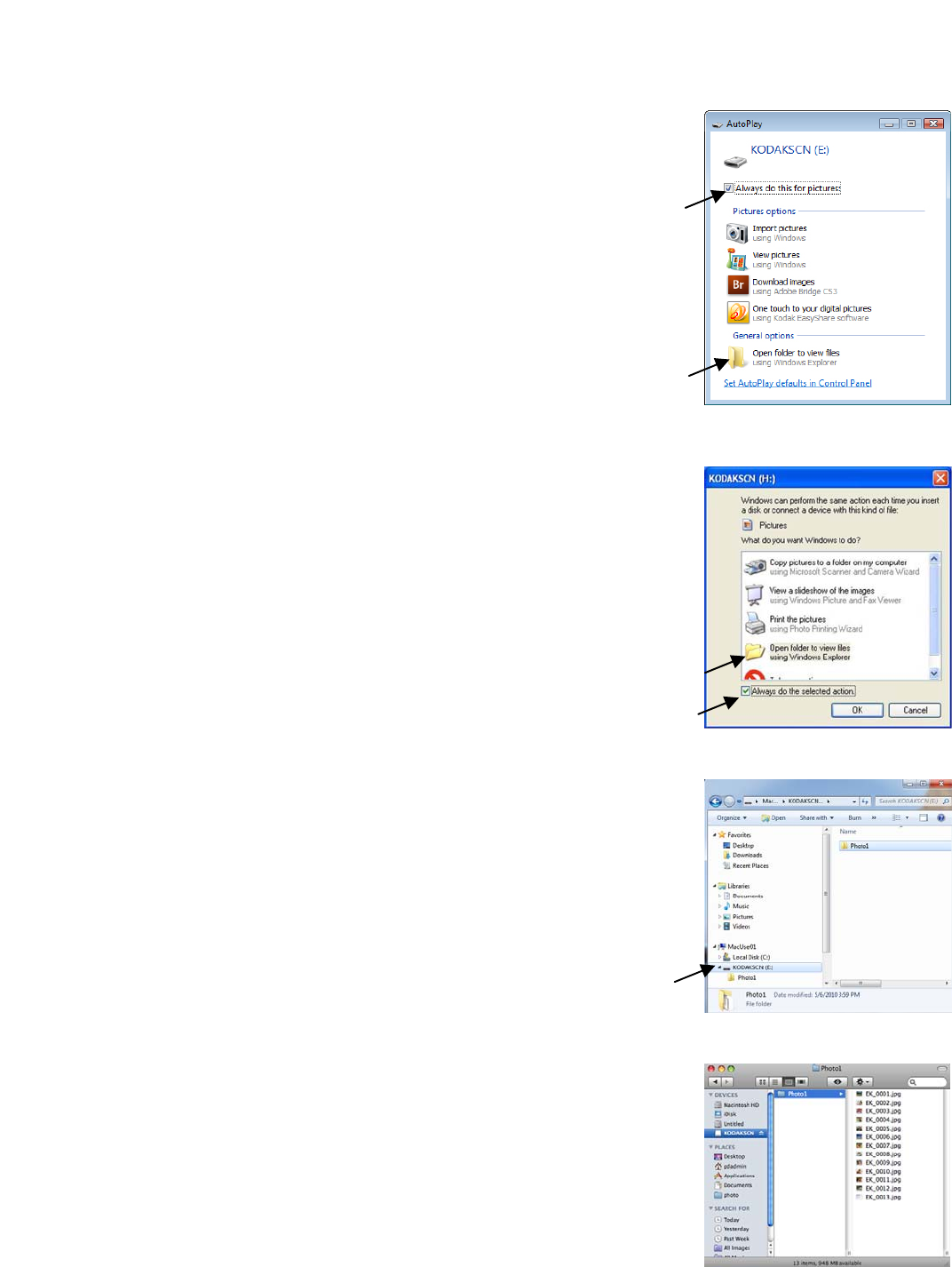The image size is (952, 1267).
Task: Toggle Always do the selected action checkbox
Action: click(x=746, y=691)
